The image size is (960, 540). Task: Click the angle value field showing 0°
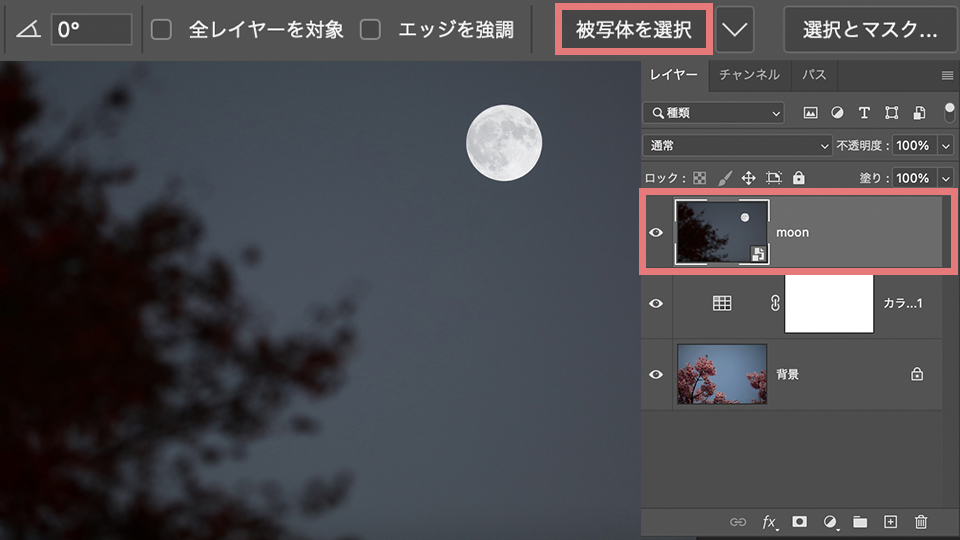point(92,29)
